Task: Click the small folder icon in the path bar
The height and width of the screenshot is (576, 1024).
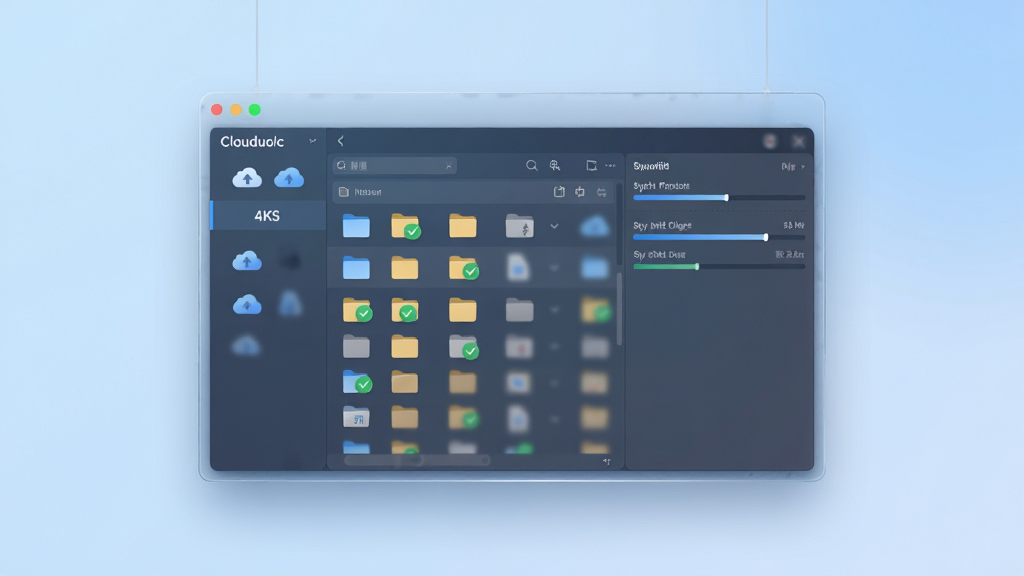Action: 344,192
